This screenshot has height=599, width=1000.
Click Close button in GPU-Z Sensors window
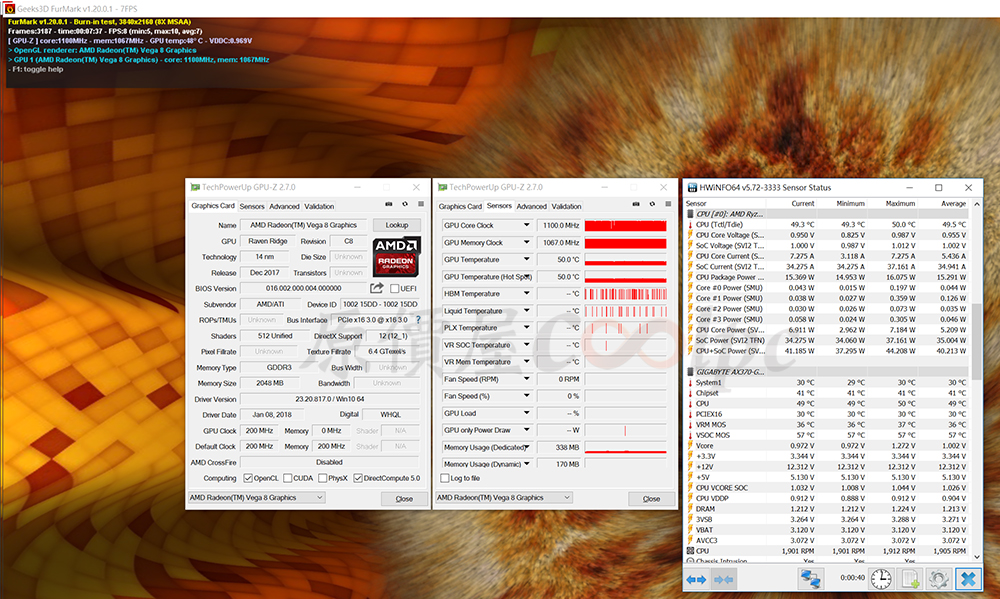651,499
